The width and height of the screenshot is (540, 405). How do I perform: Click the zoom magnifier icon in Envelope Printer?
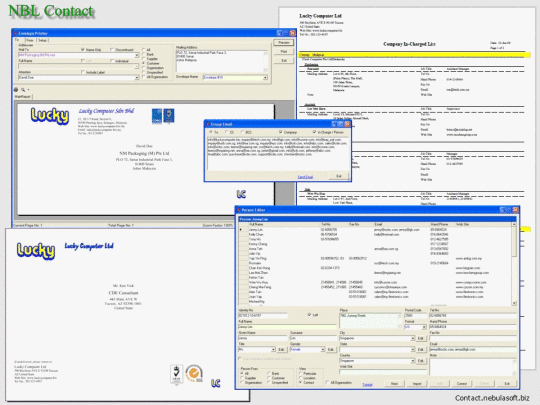coord(23,90)
